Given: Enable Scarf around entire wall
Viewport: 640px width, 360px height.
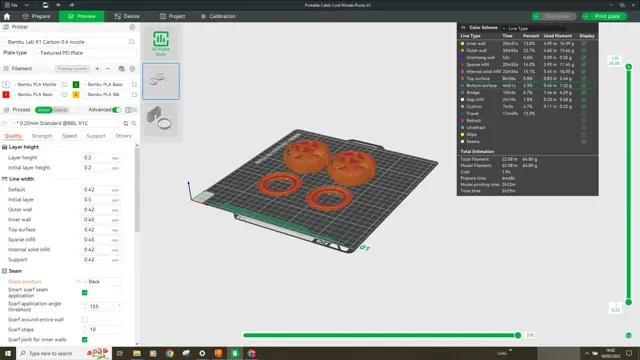Looking at the screenshot, I should 85,320.
